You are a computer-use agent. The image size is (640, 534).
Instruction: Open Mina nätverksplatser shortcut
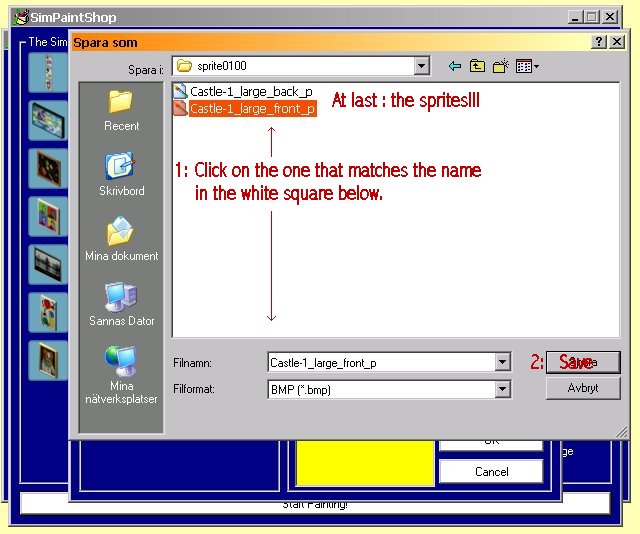tap(121, 375)
